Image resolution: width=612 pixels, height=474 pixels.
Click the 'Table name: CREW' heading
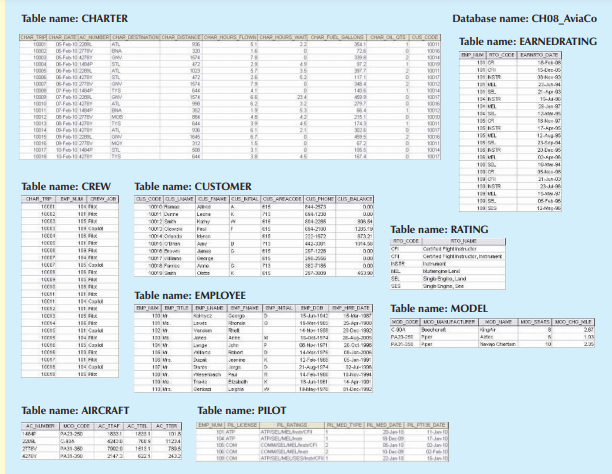66,186
